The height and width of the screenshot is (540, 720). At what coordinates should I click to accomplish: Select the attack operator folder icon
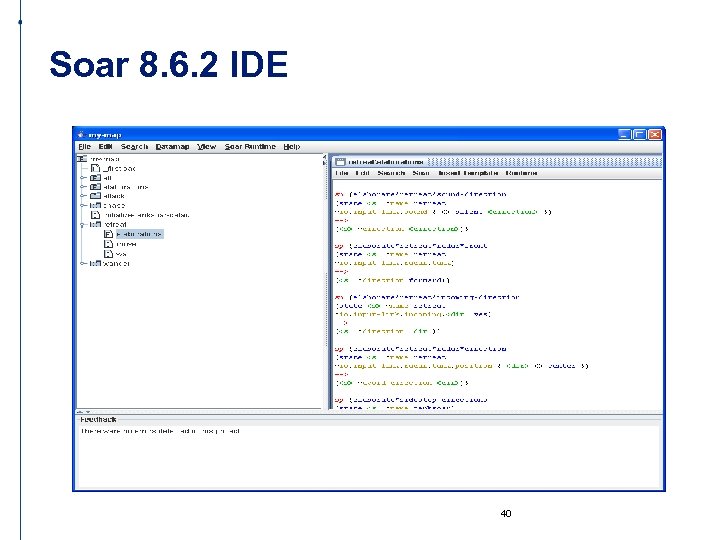(95, 196)
